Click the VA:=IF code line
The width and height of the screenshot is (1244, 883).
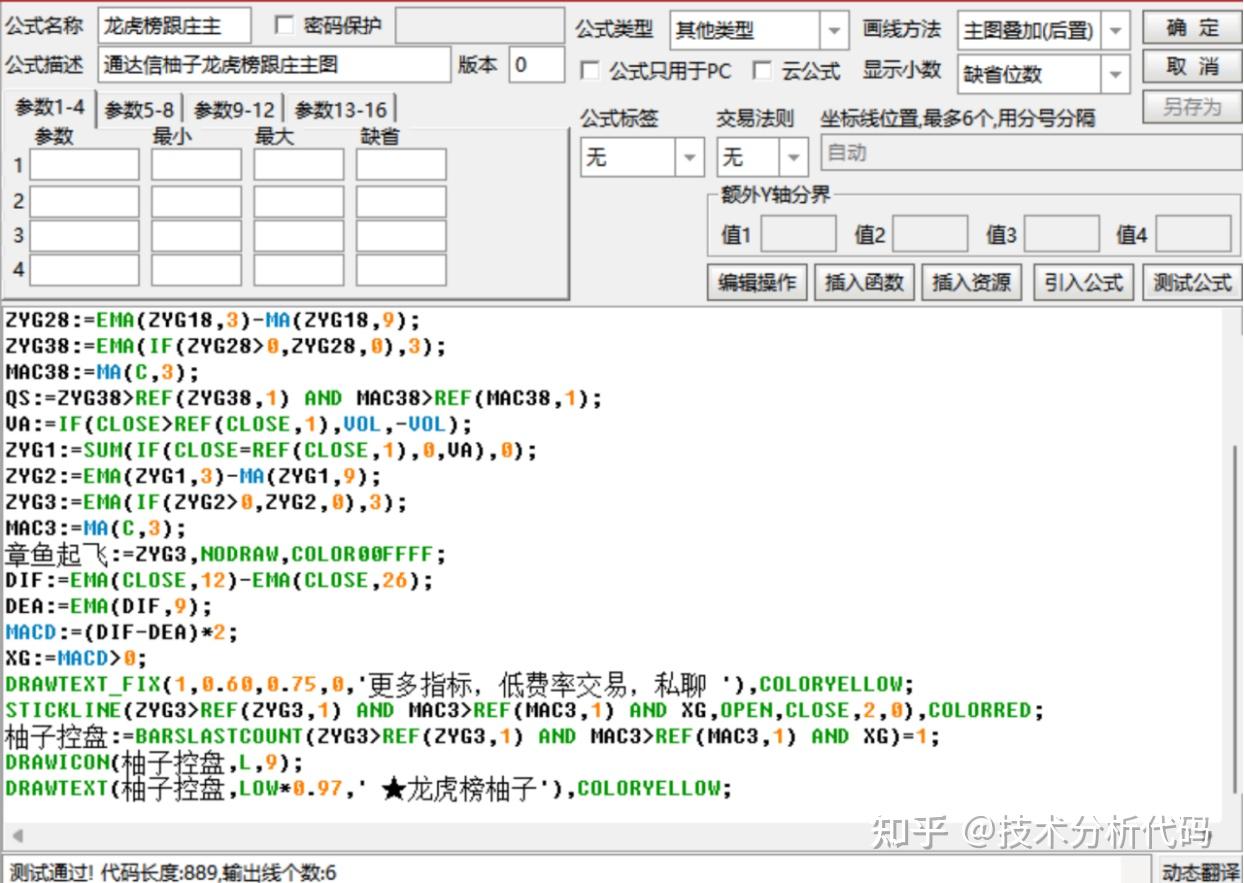click(239, 424)
